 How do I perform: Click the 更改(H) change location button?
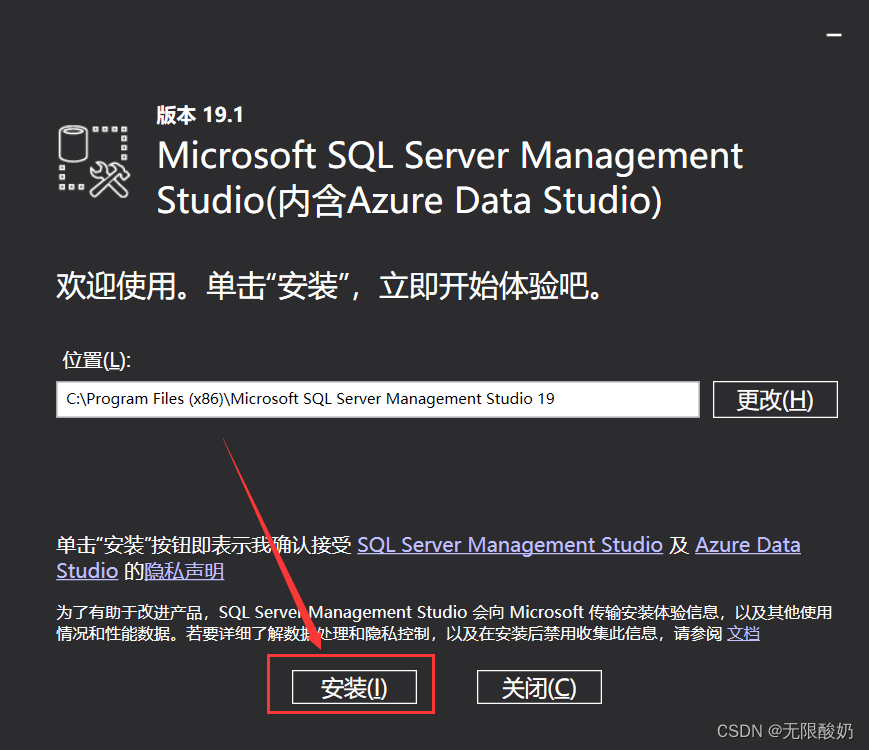tap(774, 400)
